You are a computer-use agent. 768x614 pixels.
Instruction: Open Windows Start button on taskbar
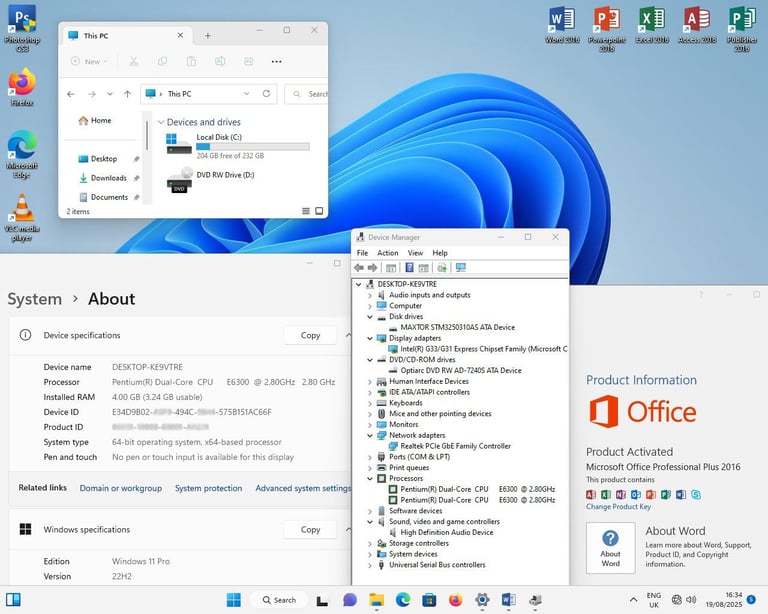tap(234, 600)
